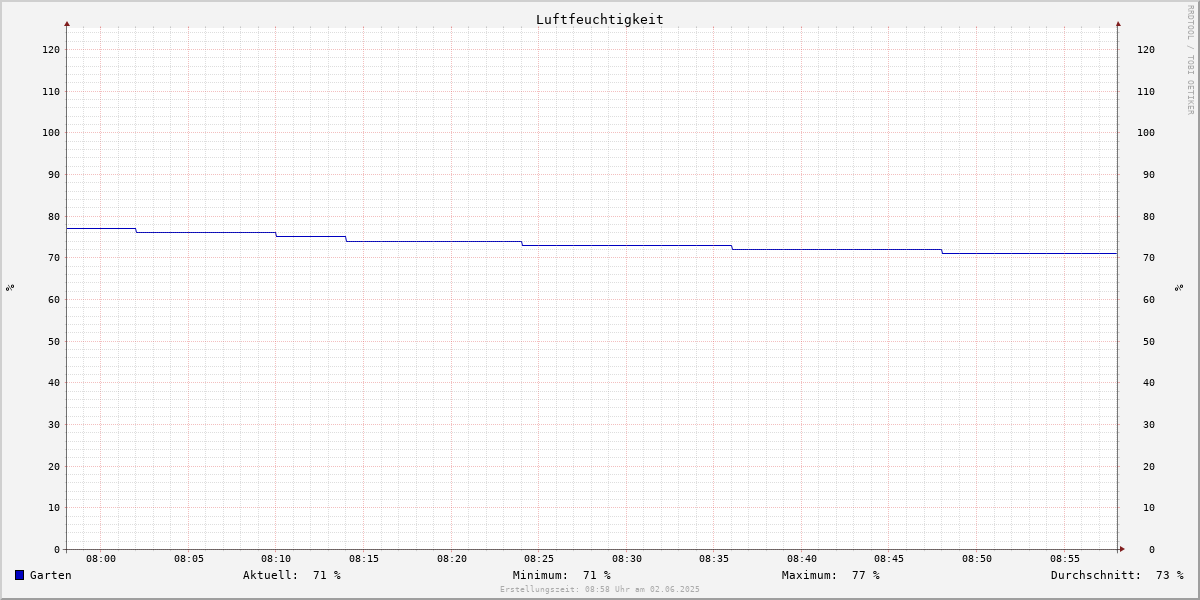
Task: Click the Maximum: 77 % value
Action: (831, 575)
